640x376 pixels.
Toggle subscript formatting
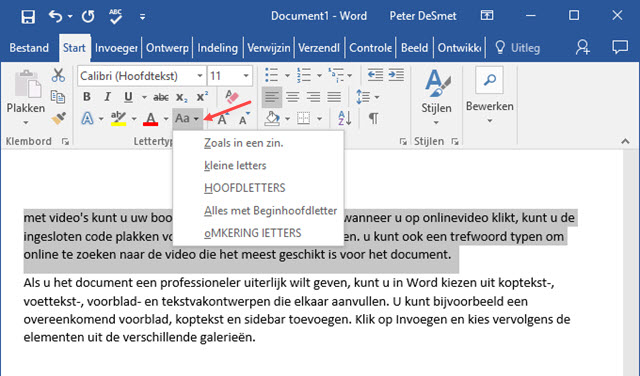(x=182, y=97)
